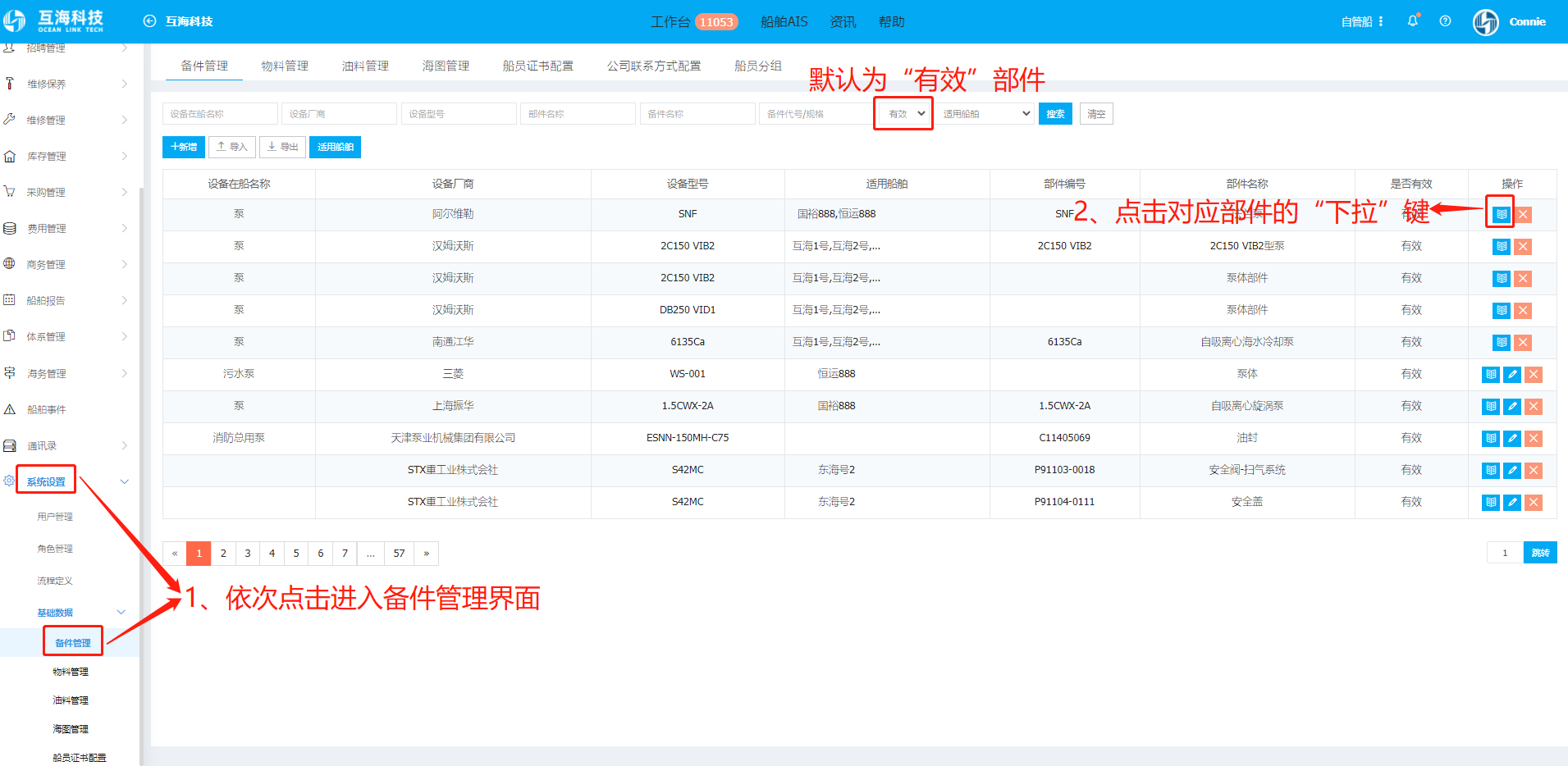Open 流程定义 in the sidebar
The width and height of the screenshot is (1568, 766).
[x=55, y=581]
